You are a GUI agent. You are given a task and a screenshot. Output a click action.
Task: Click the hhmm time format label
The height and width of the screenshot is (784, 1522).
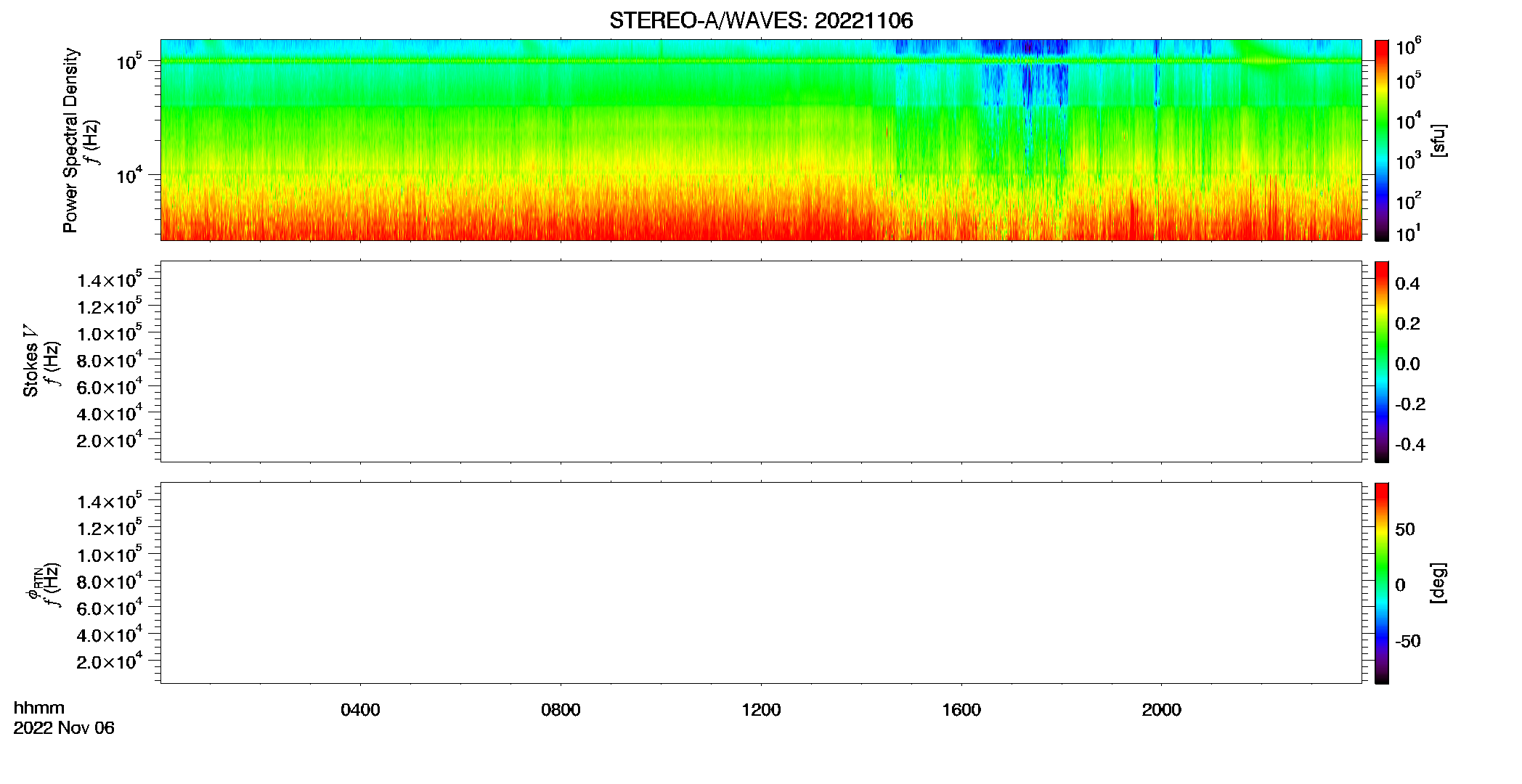pos(39,708)
